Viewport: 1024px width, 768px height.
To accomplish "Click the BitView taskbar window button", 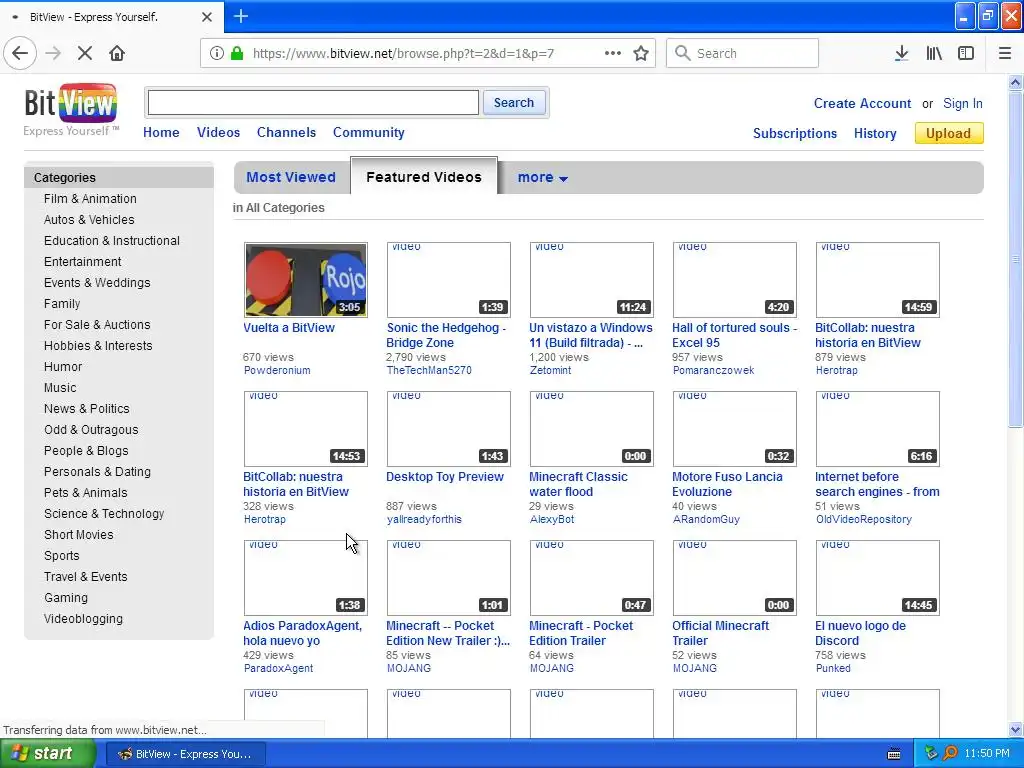I will tap(185, 754).
